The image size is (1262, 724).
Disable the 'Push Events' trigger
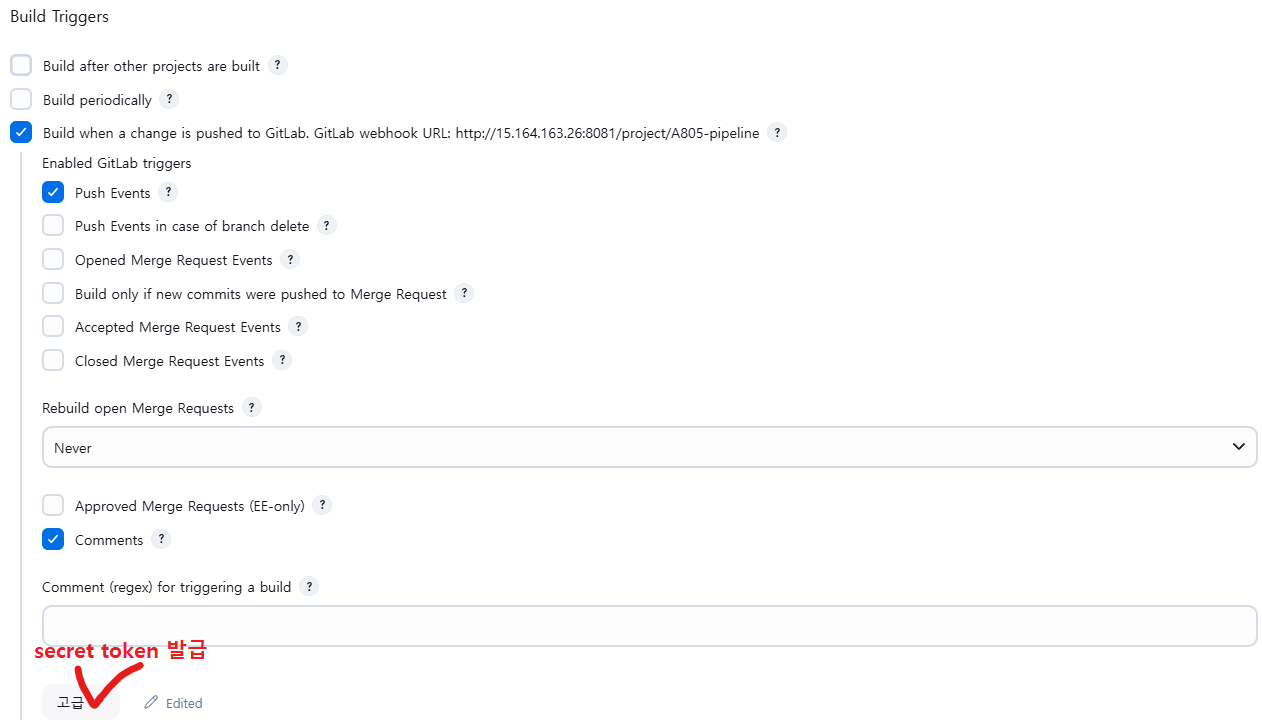[52, 191]
